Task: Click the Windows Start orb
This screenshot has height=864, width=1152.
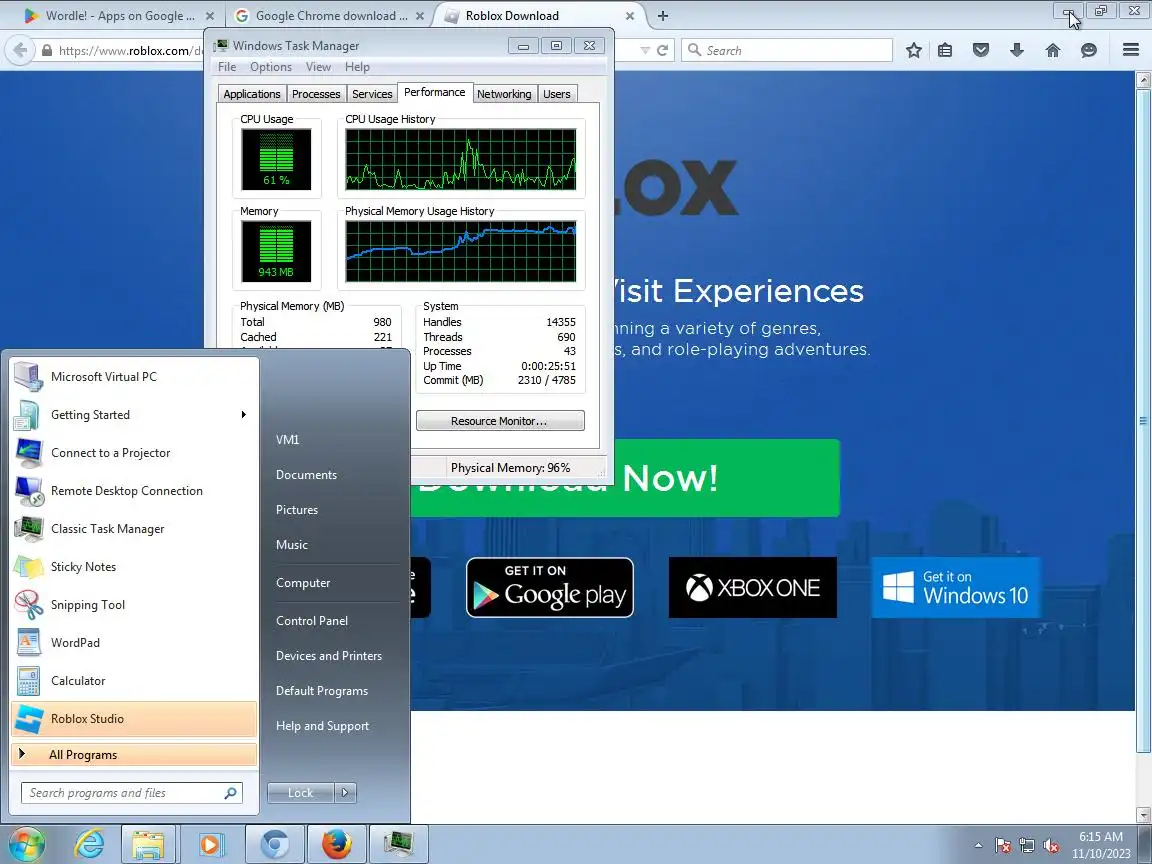Action: coord(26,844)
